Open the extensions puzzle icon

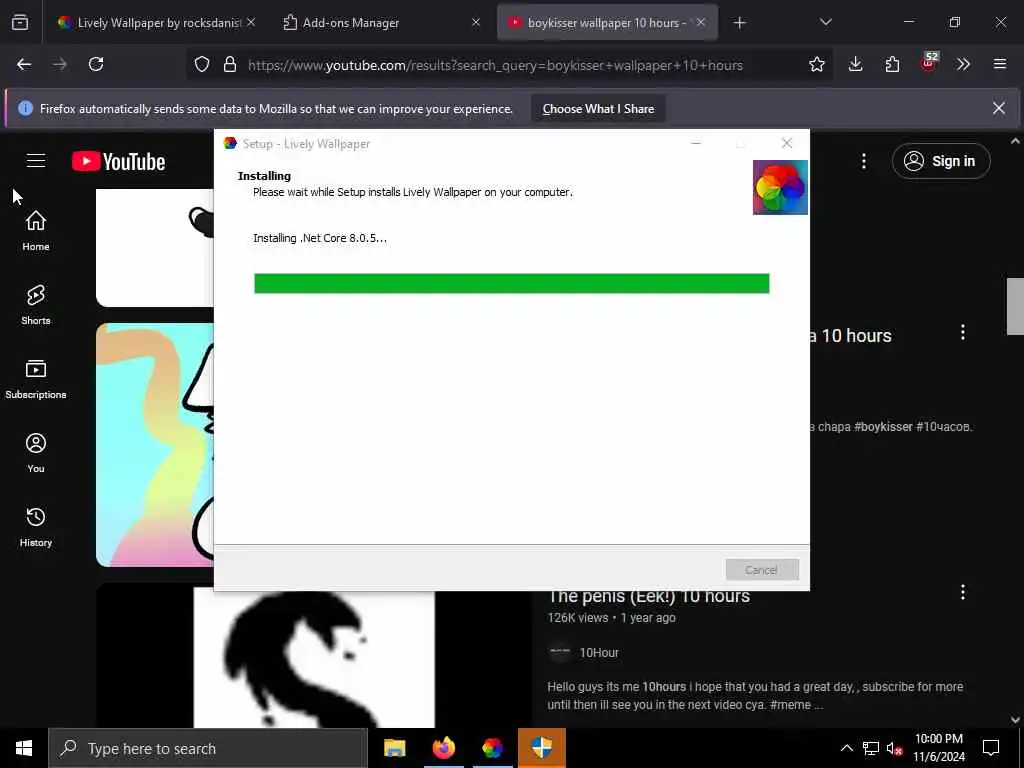[x=892, y=64]
